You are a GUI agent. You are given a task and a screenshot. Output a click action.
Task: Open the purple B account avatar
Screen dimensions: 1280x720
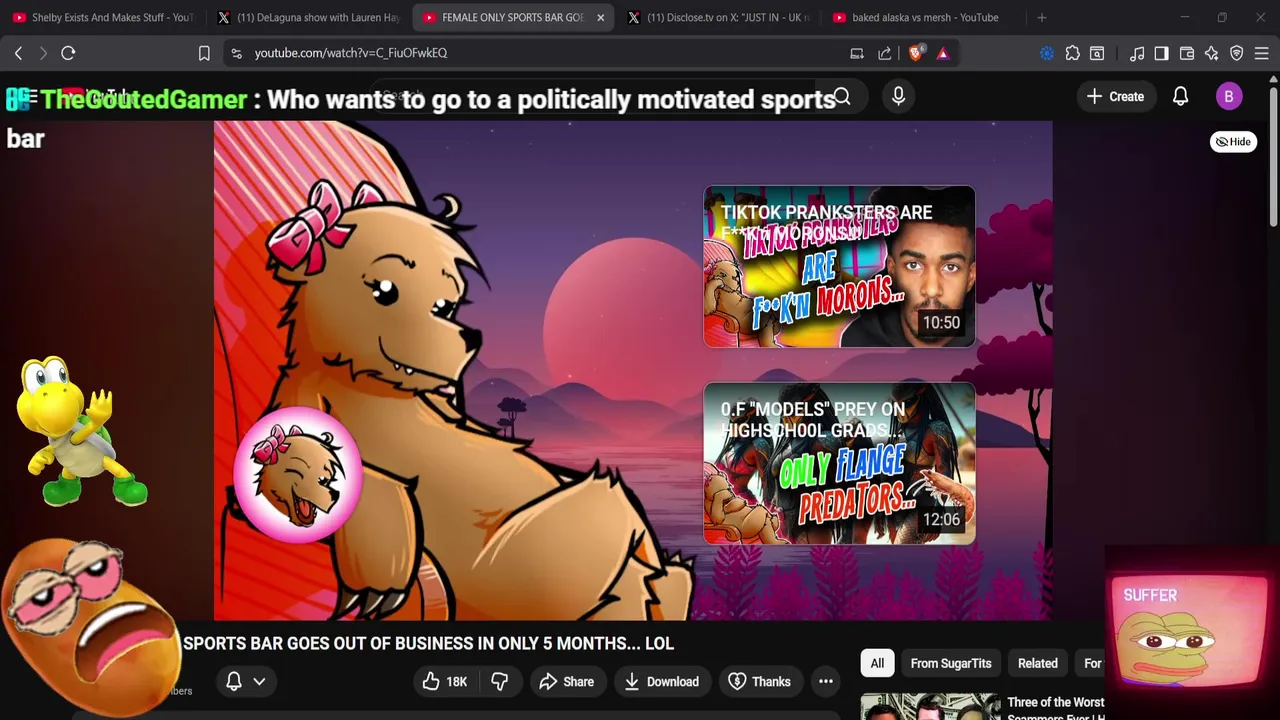pos(1229,96)
